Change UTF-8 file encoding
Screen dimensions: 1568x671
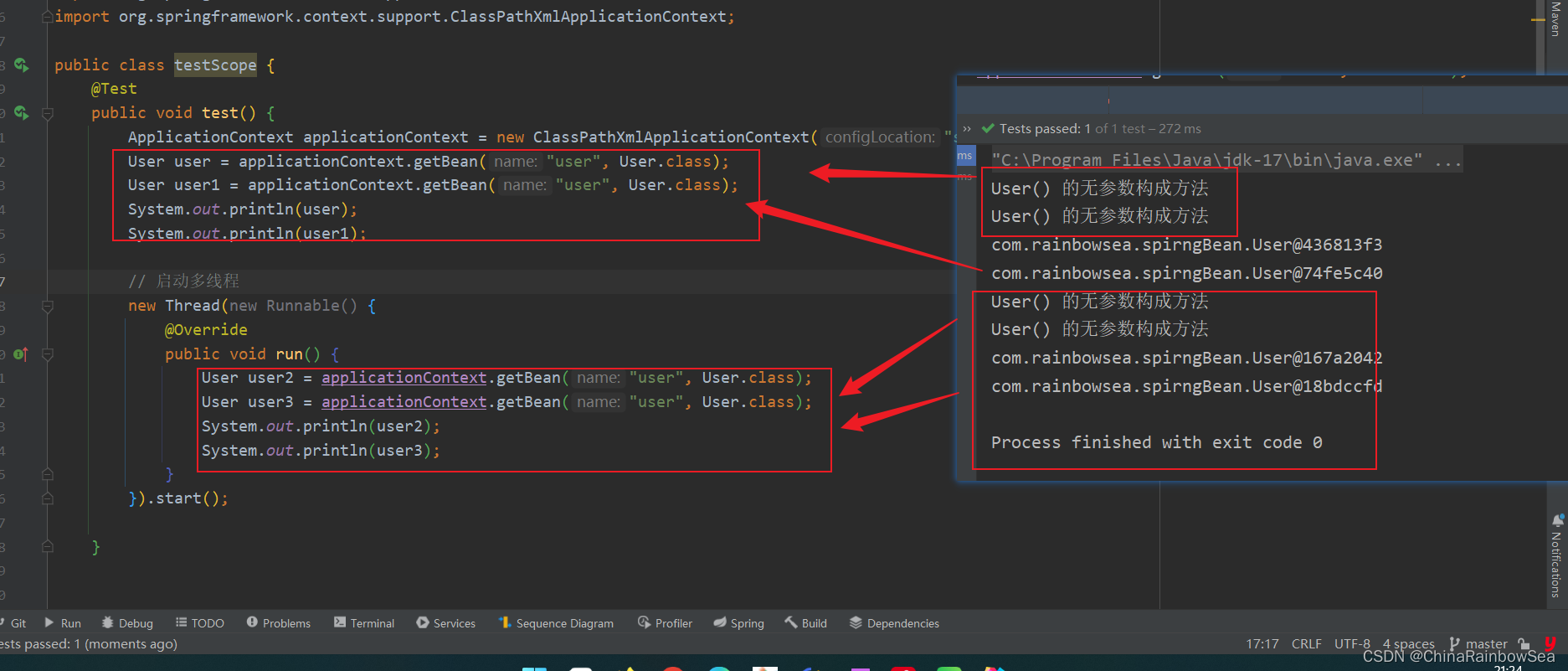[1352, 644]
